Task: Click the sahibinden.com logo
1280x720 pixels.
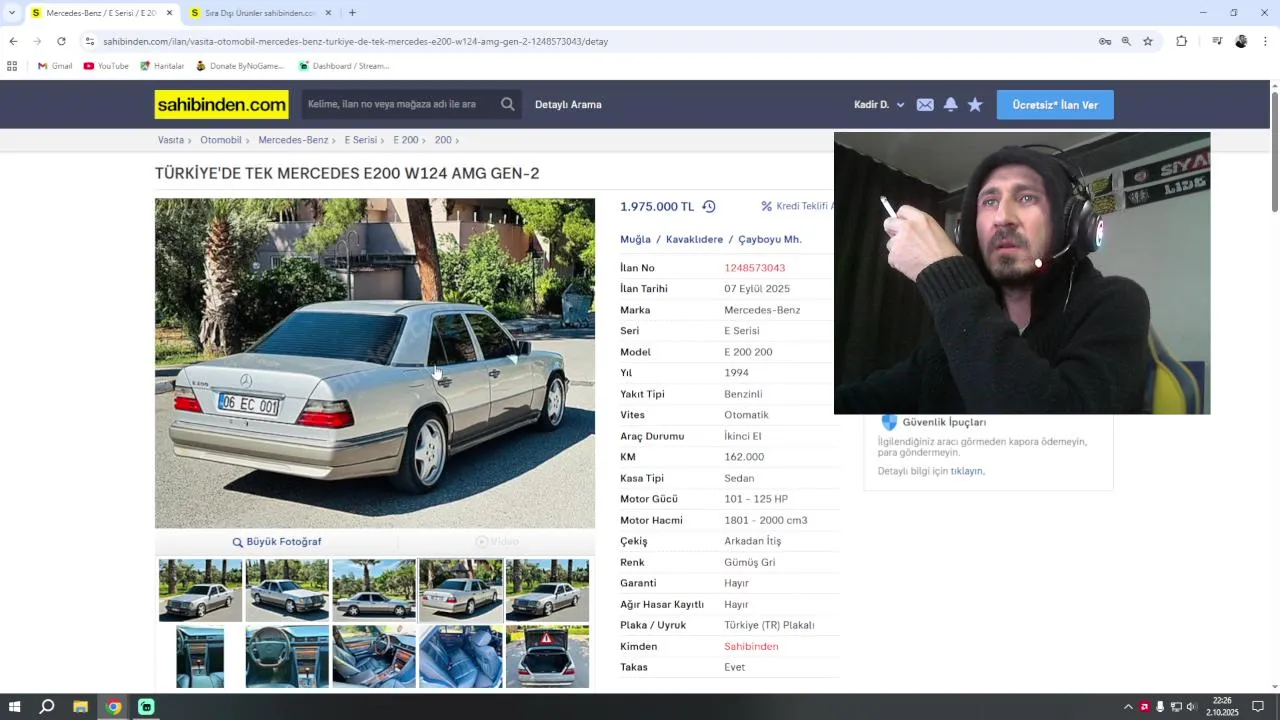Action: point(222,104)
